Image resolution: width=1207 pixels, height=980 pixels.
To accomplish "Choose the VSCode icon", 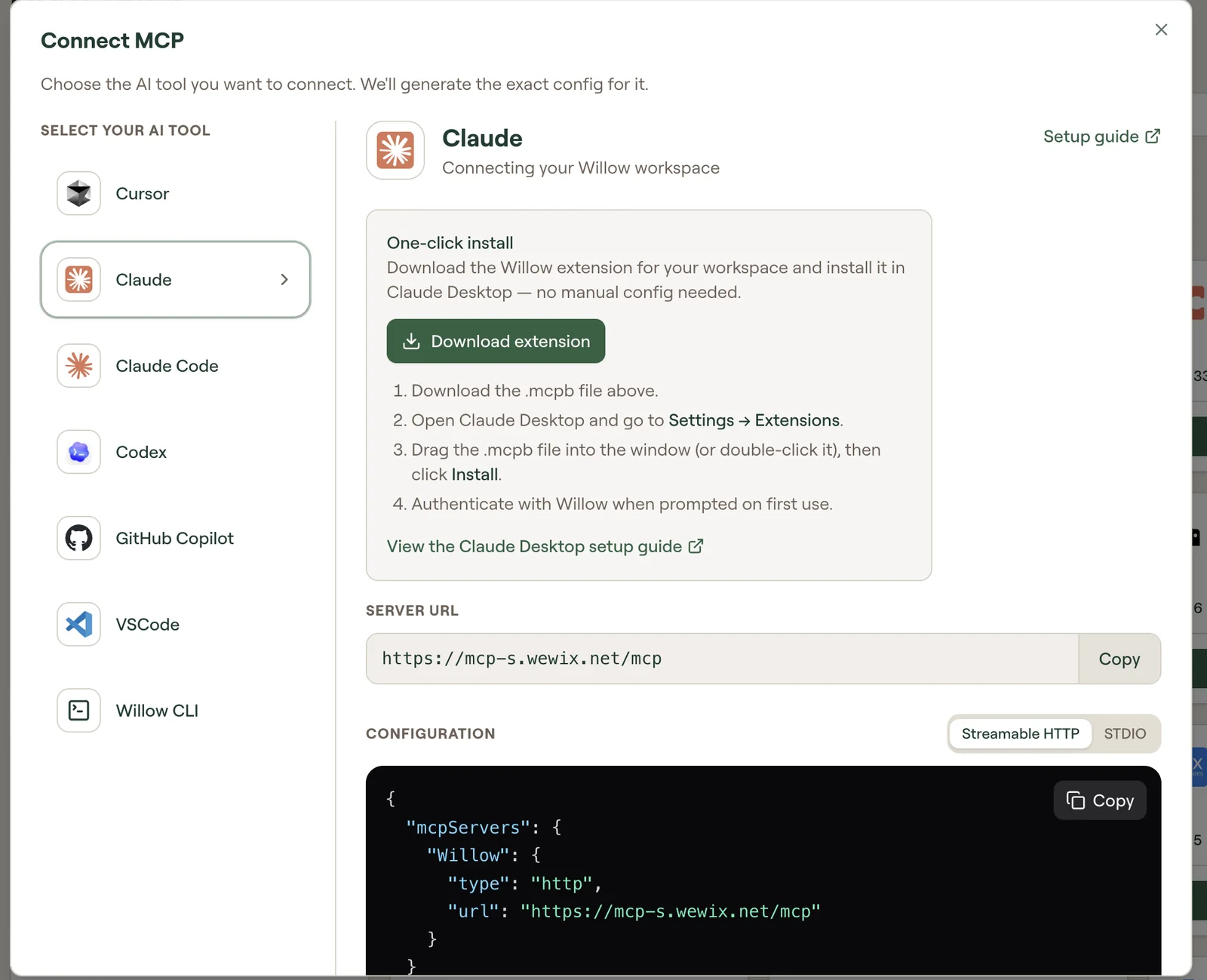I will [78, 624].
